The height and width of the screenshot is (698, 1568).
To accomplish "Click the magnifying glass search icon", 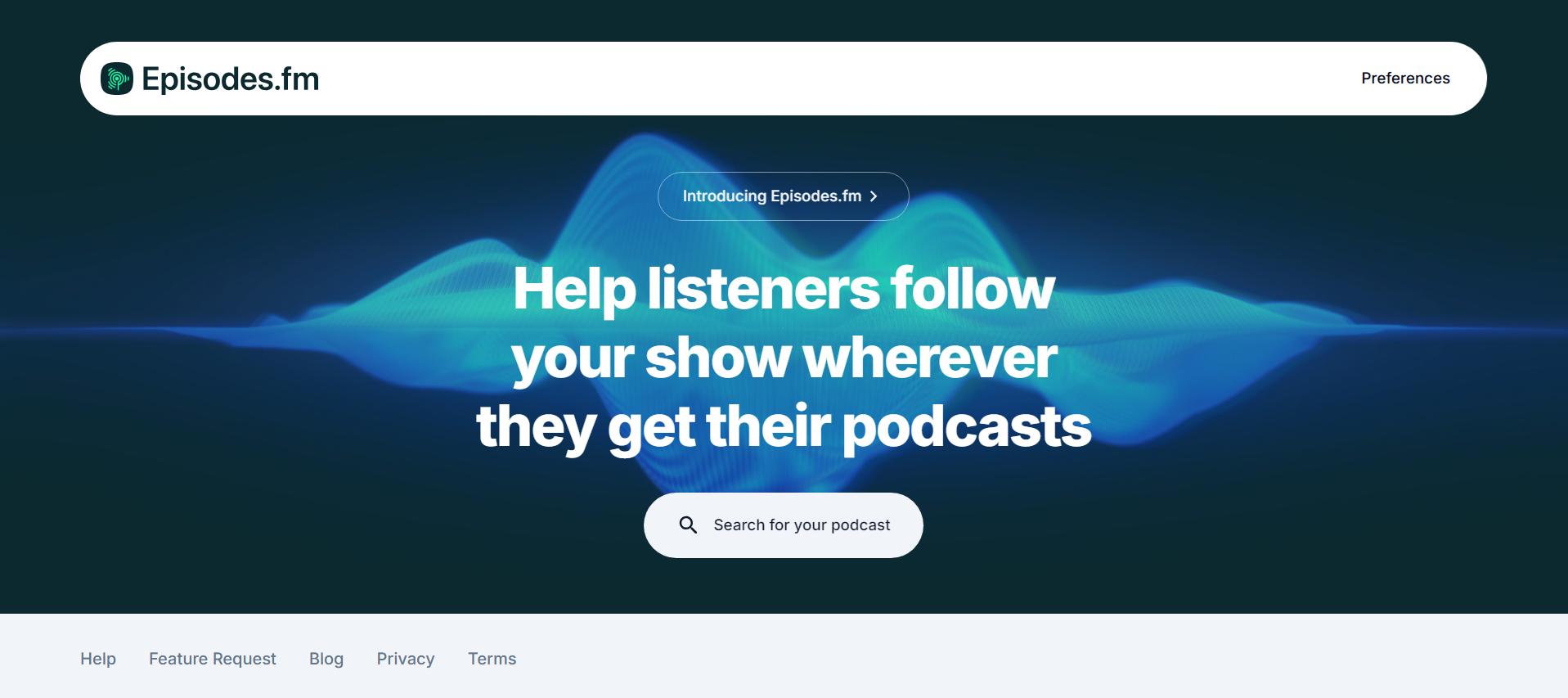I will pyautogui.click(x=688, y=525).
